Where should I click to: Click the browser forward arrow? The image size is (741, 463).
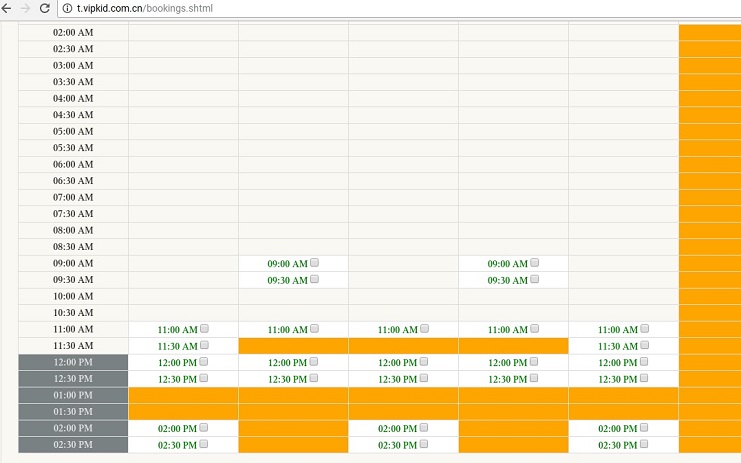coord(25,8)
